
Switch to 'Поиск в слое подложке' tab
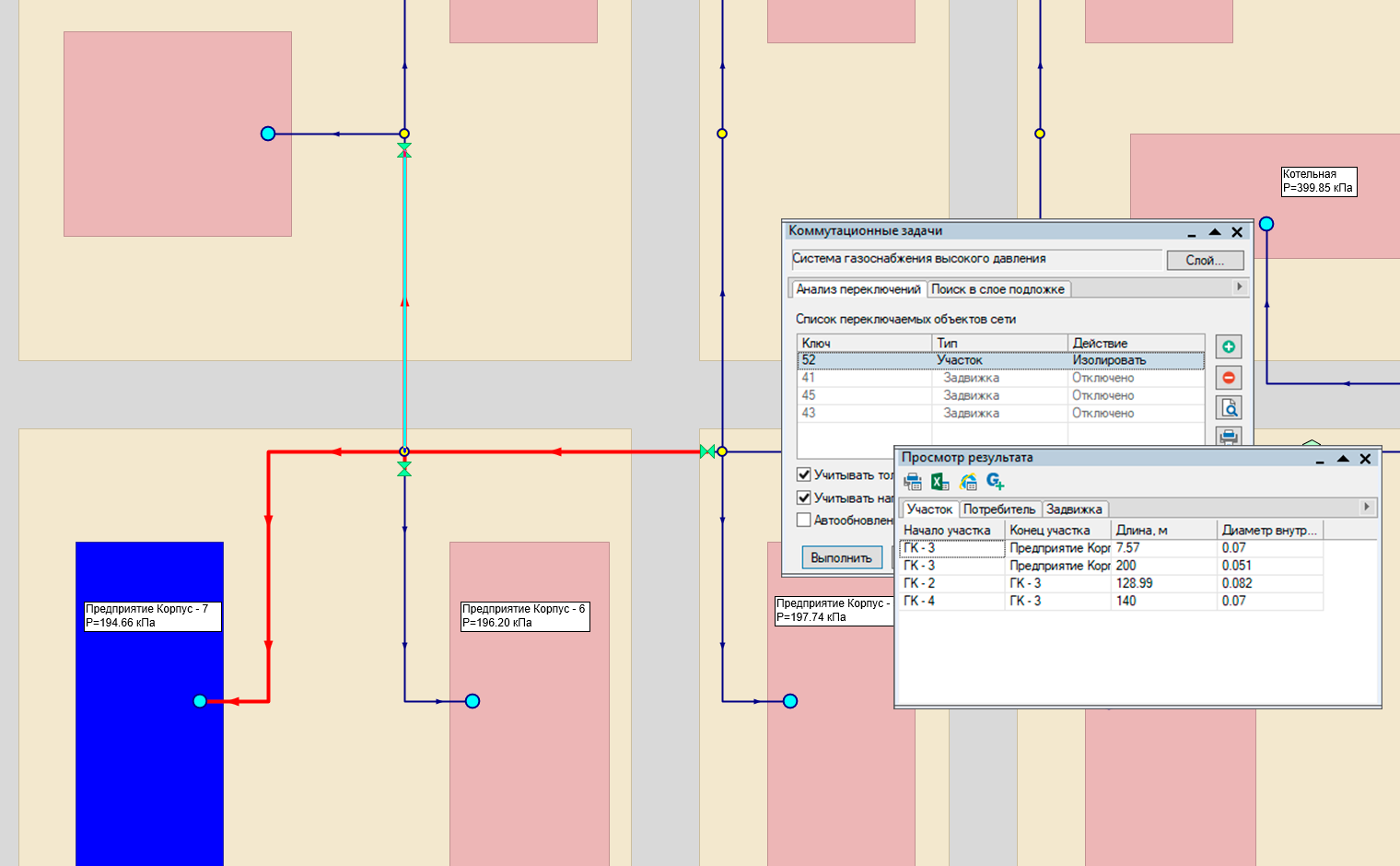click(997, 289)
